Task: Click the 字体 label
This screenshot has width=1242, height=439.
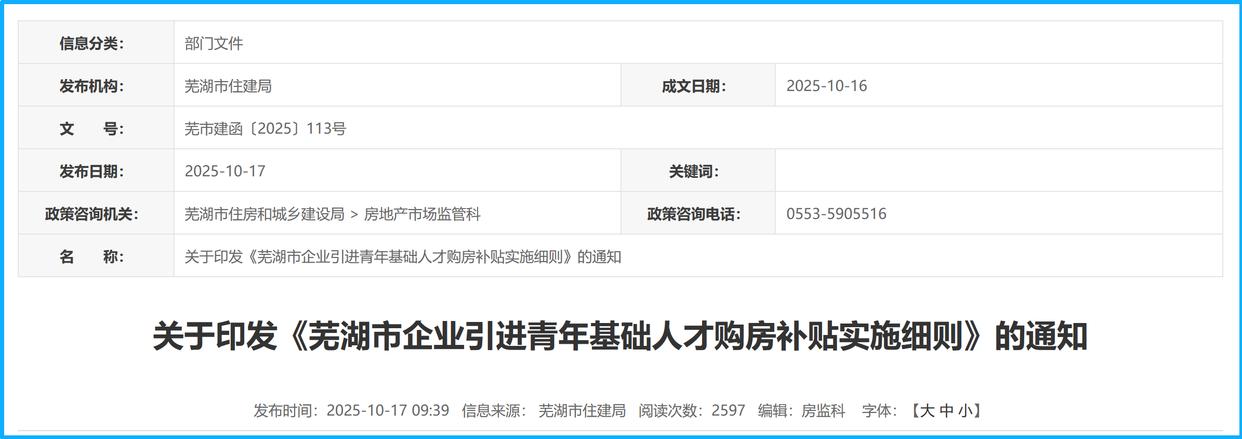Action: pos(880,410)
